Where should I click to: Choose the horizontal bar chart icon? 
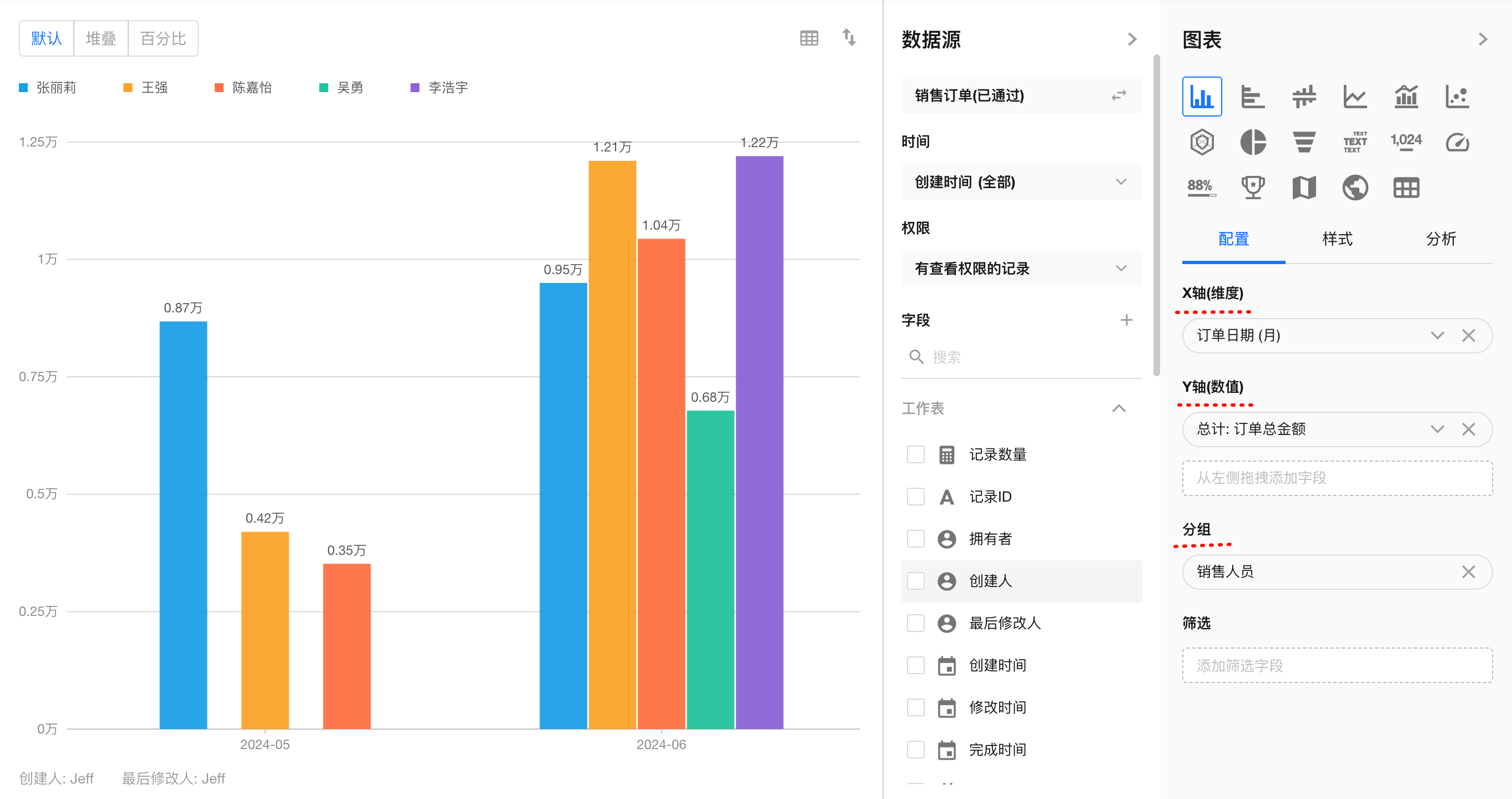point(1253,97)
